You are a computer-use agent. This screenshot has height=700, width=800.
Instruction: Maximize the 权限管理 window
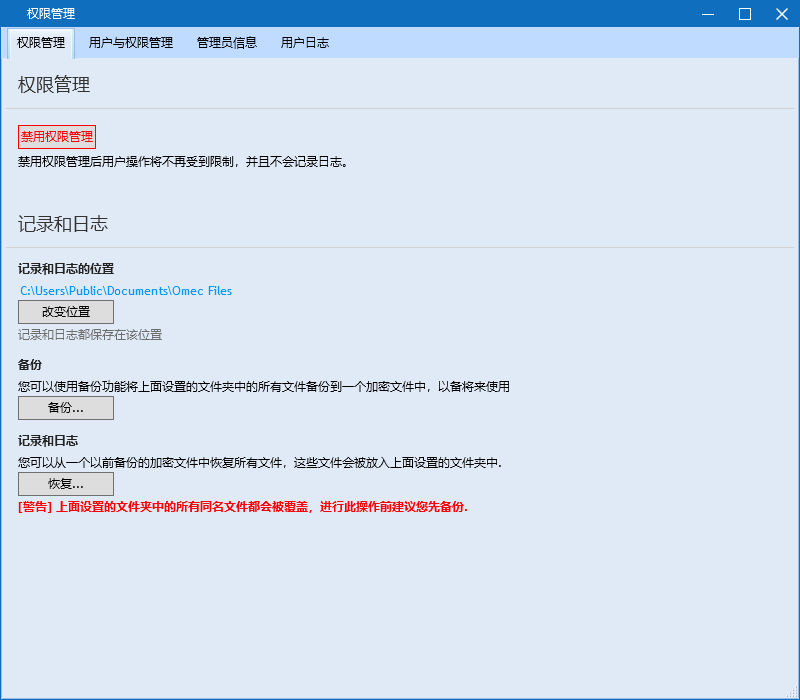point(744,14)
